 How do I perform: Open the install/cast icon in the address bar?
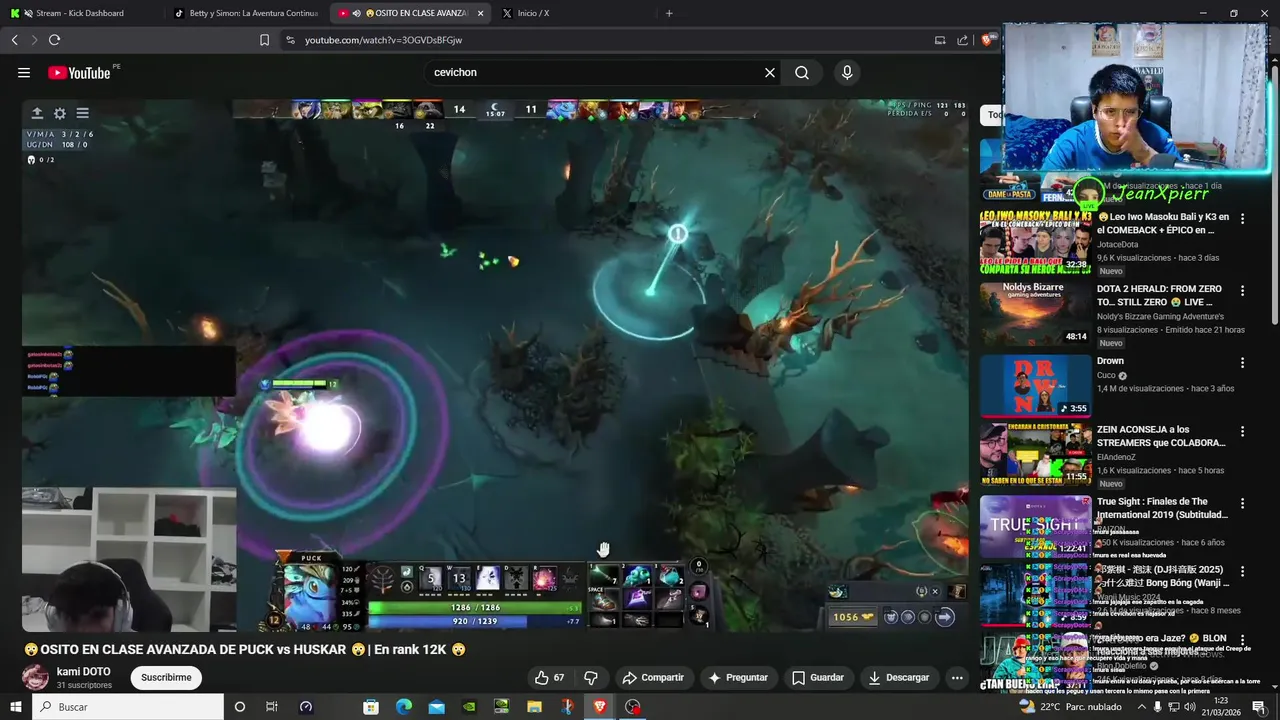tap(940, 40)
